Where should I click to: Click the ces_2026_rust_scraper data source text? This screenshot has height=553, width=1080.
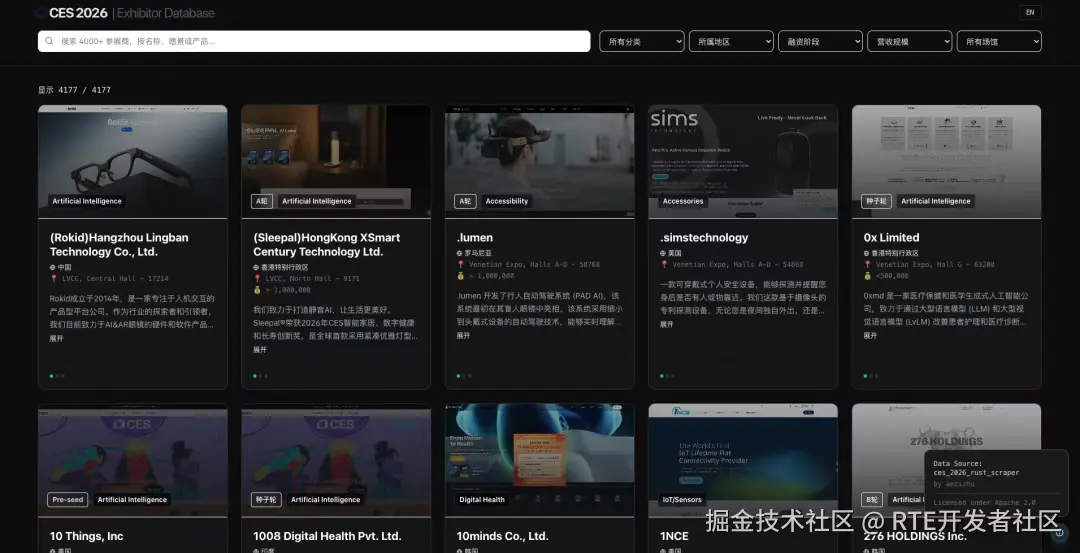coord(976,472)
